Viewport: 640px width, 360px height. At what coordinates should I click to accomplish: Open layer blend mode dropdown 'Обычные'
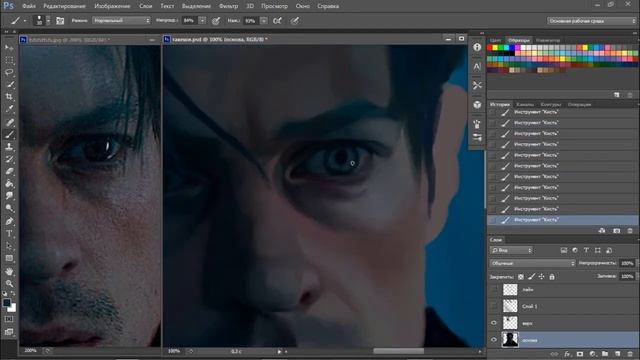[532, 263]
